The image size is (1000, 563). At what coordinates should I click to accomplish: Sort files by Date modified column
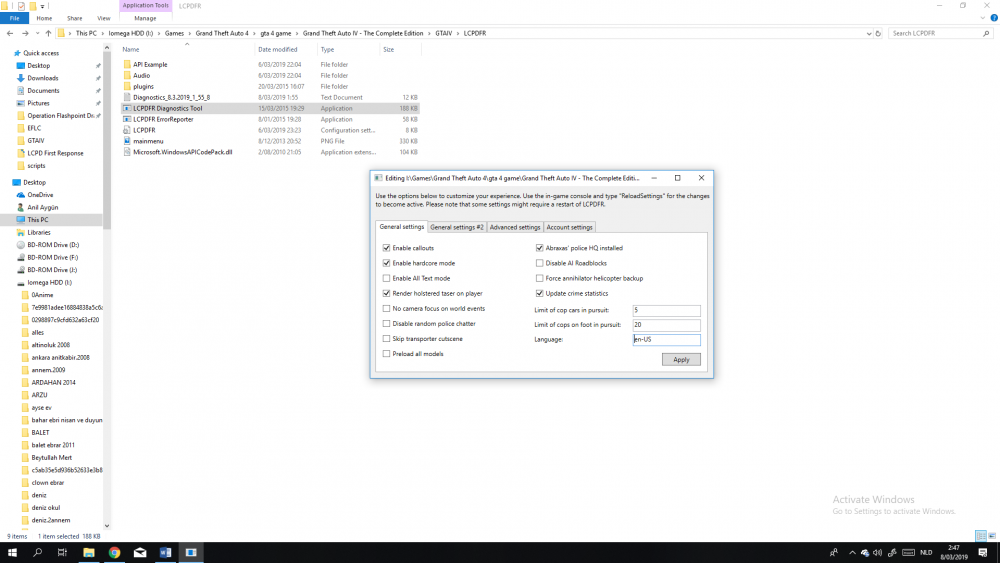[x=277, y=50]
